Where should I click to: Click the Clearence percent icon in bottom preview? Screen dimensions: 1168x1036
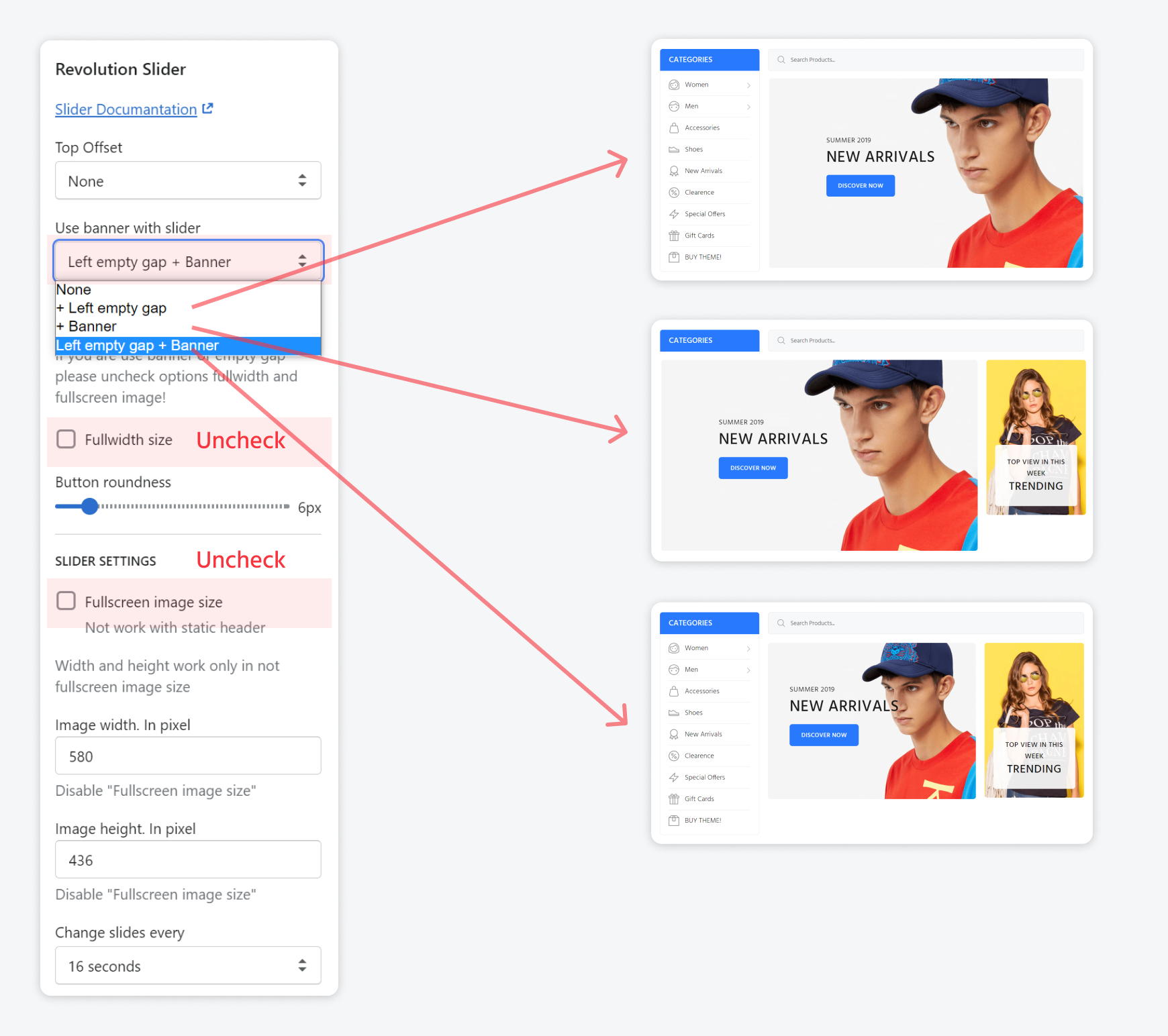(x=674, y=756)
